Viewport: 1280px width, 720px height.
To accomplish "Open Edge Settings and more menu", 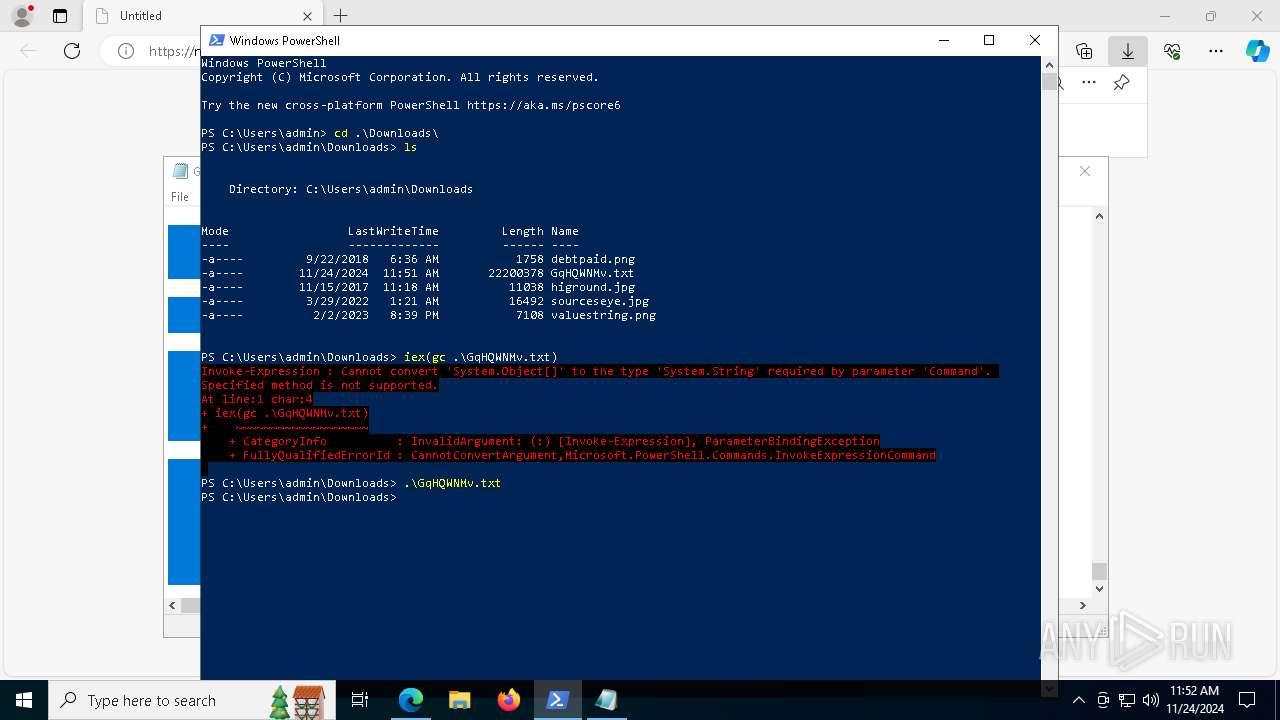I will coord(1216,51).
